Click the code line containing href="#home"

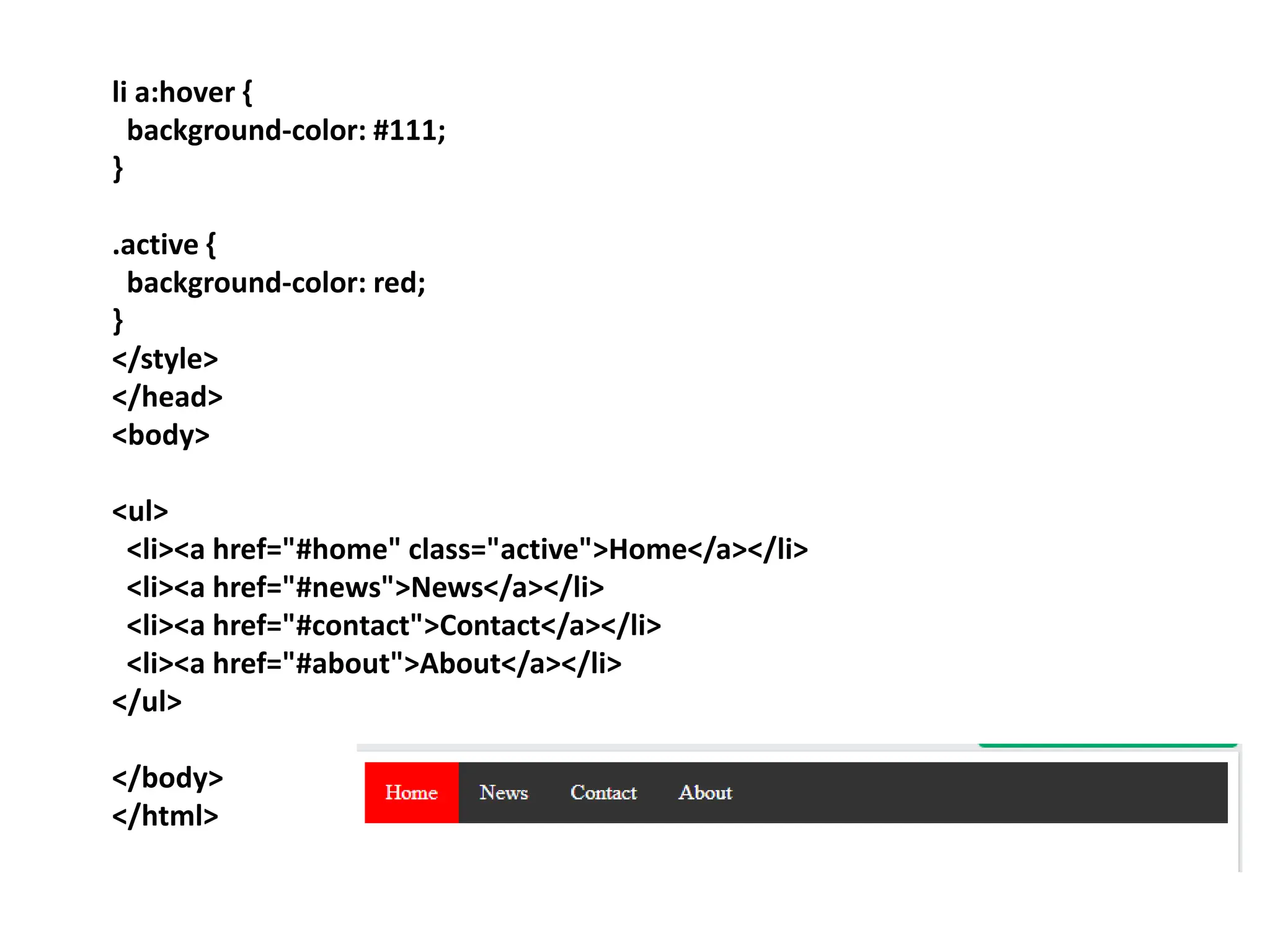click(467, 550)
